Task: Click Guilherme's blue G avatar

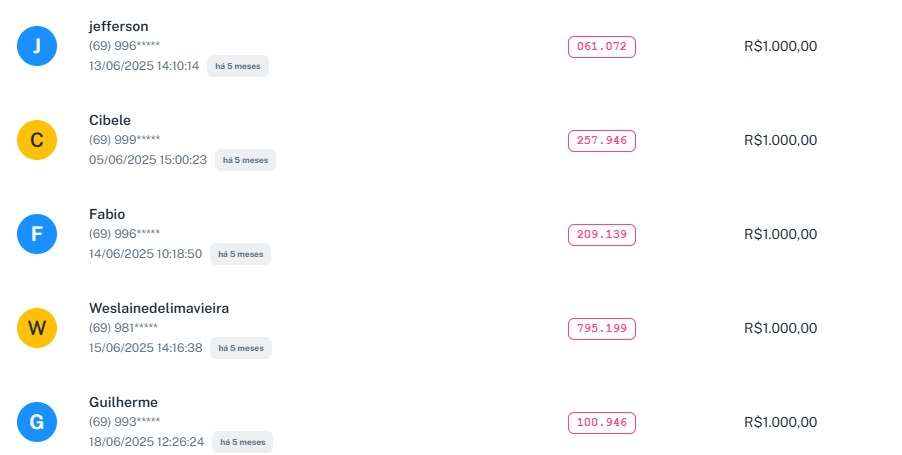Action: tap(37, 422)
